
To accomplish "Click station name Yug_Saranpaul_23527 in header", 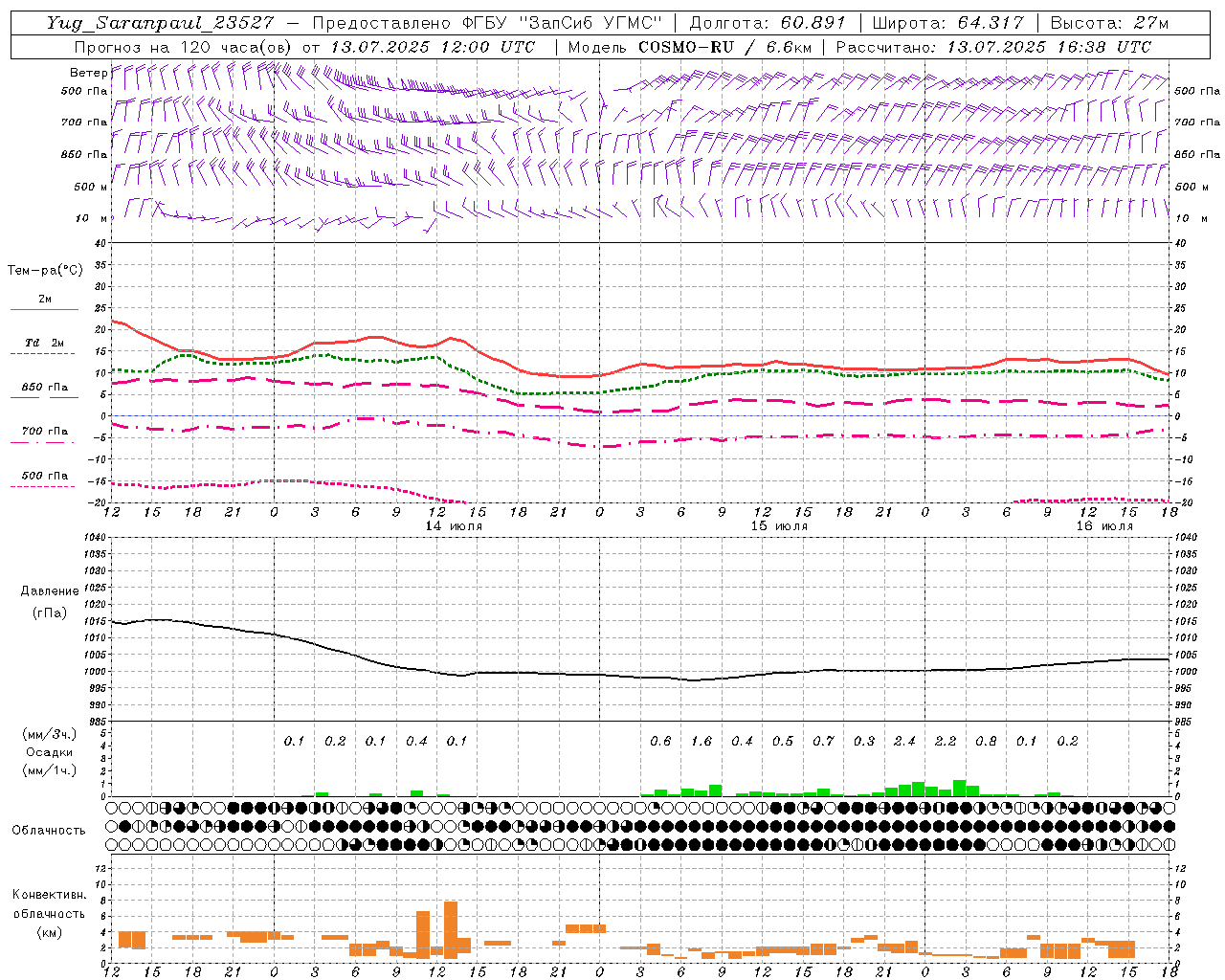I will pyautogui.click(x=160, y=23).
